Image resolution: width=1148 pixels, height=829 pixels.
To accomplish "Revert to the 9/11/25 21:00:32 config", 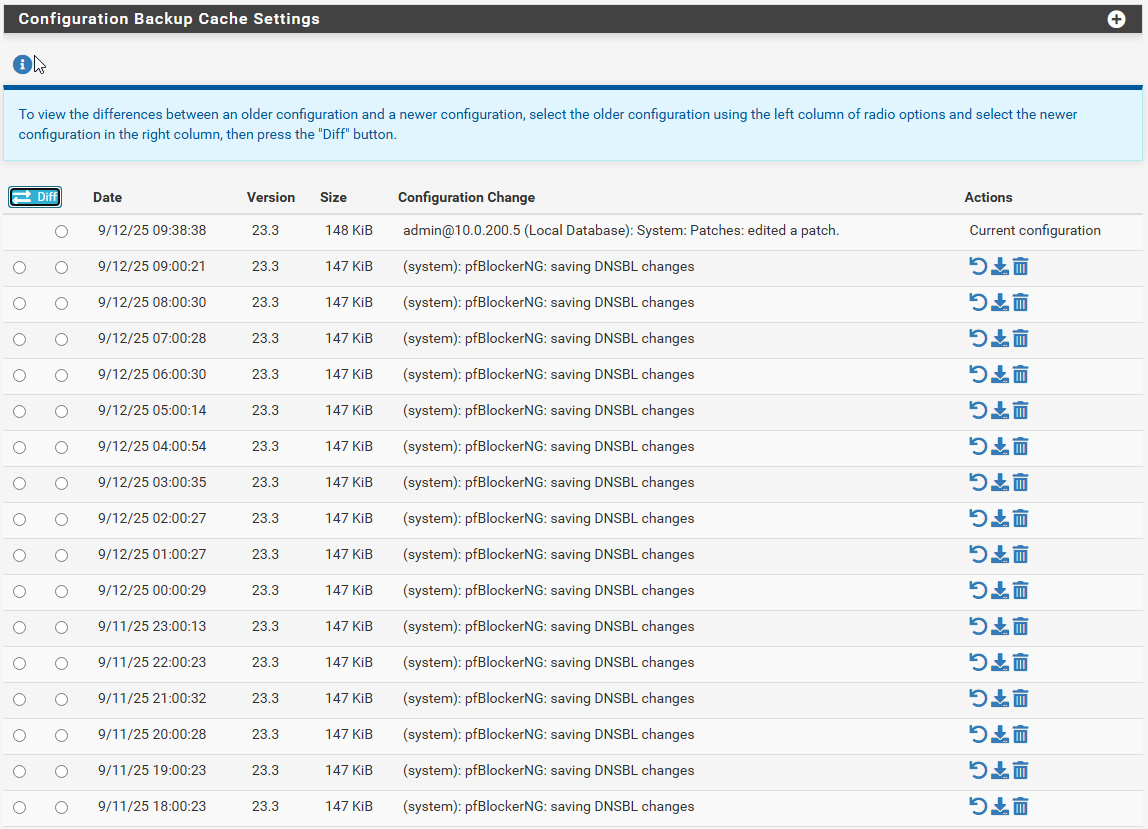I will pyautogui.click(x=978, y=698).
